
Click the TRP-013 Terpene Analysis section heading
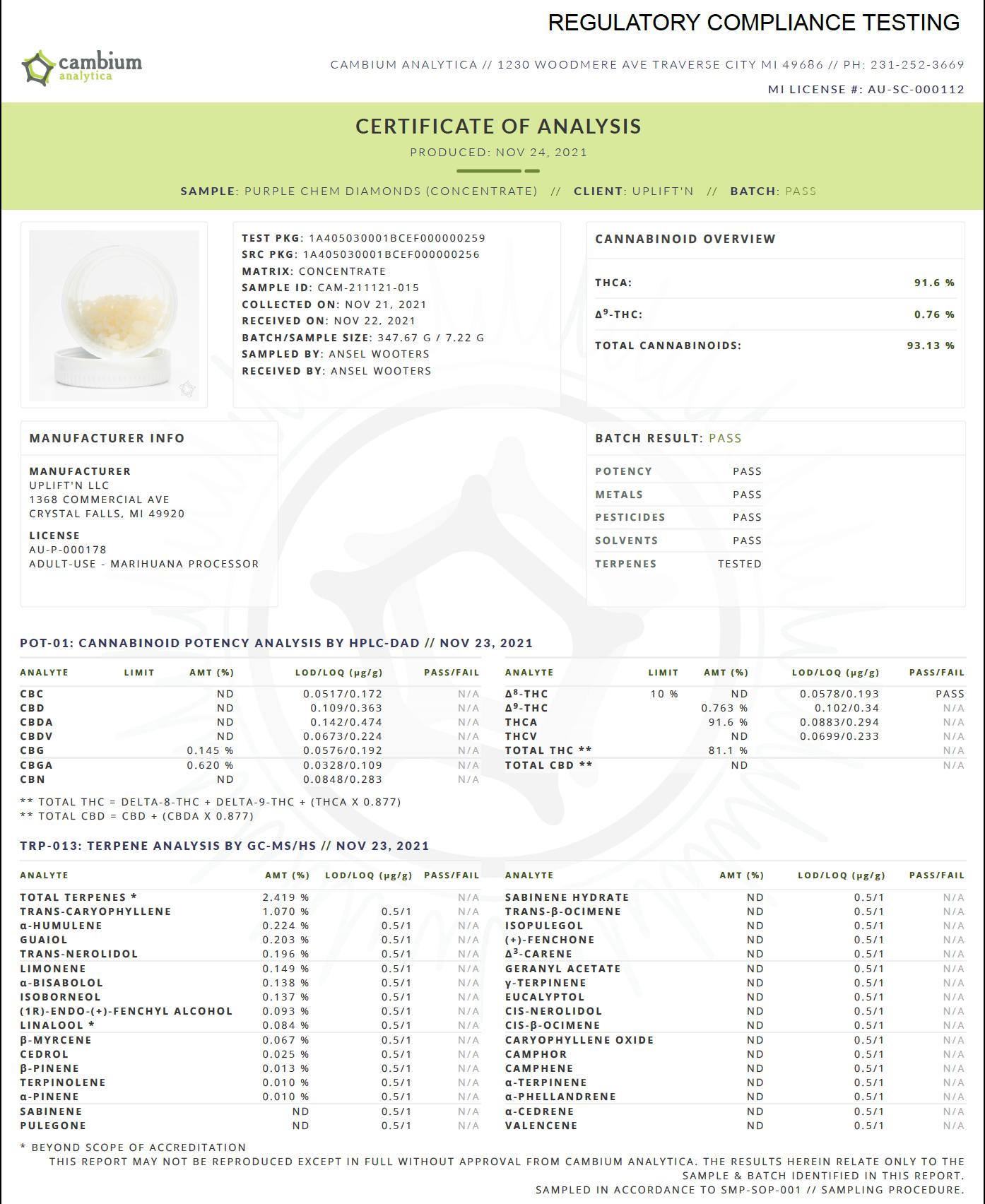[225, 846]
